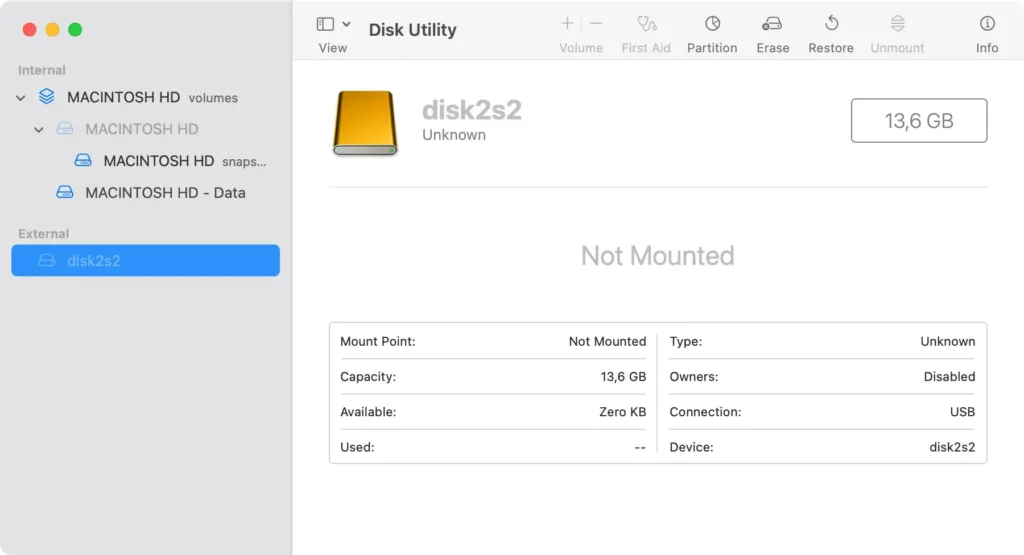Zoom window with green button
1024x555 pixels.
click(75, 29)
